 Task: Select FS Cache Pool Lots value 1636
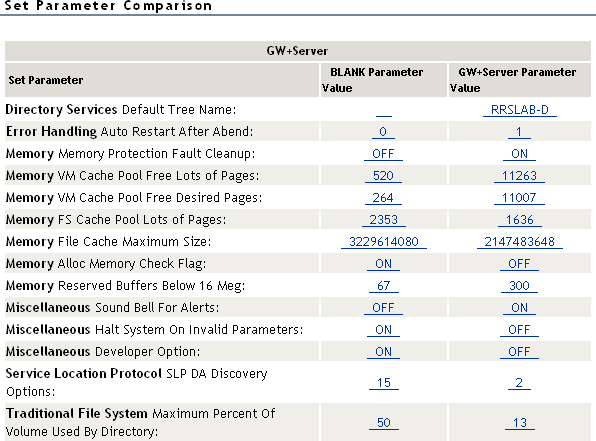tap(520, 220)
